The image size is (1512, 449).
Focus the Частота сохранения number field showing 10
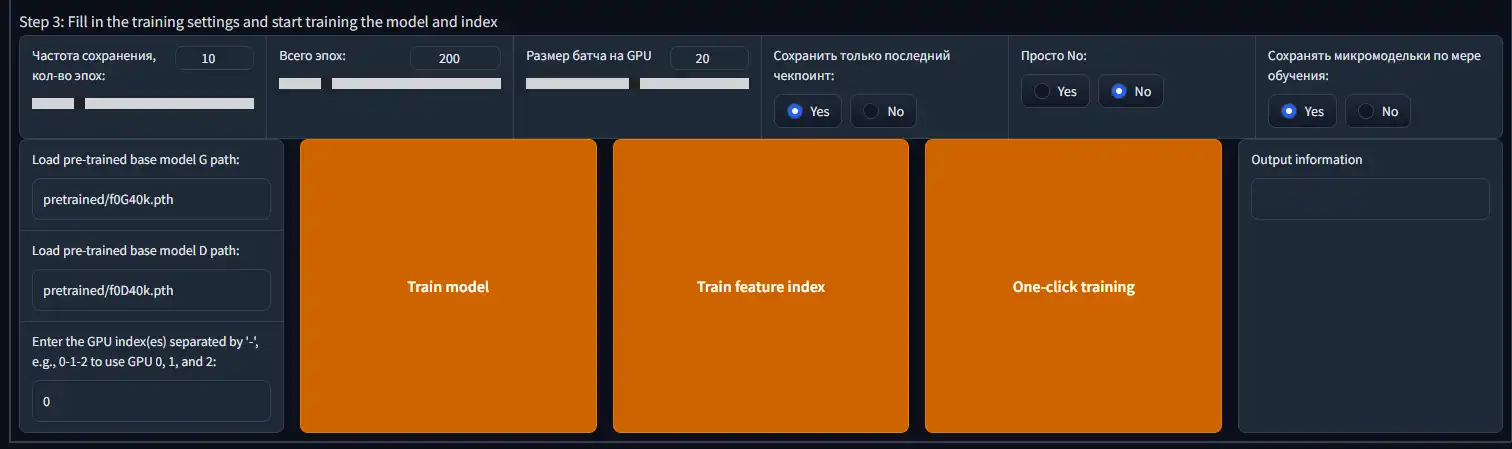coord(214,58)
